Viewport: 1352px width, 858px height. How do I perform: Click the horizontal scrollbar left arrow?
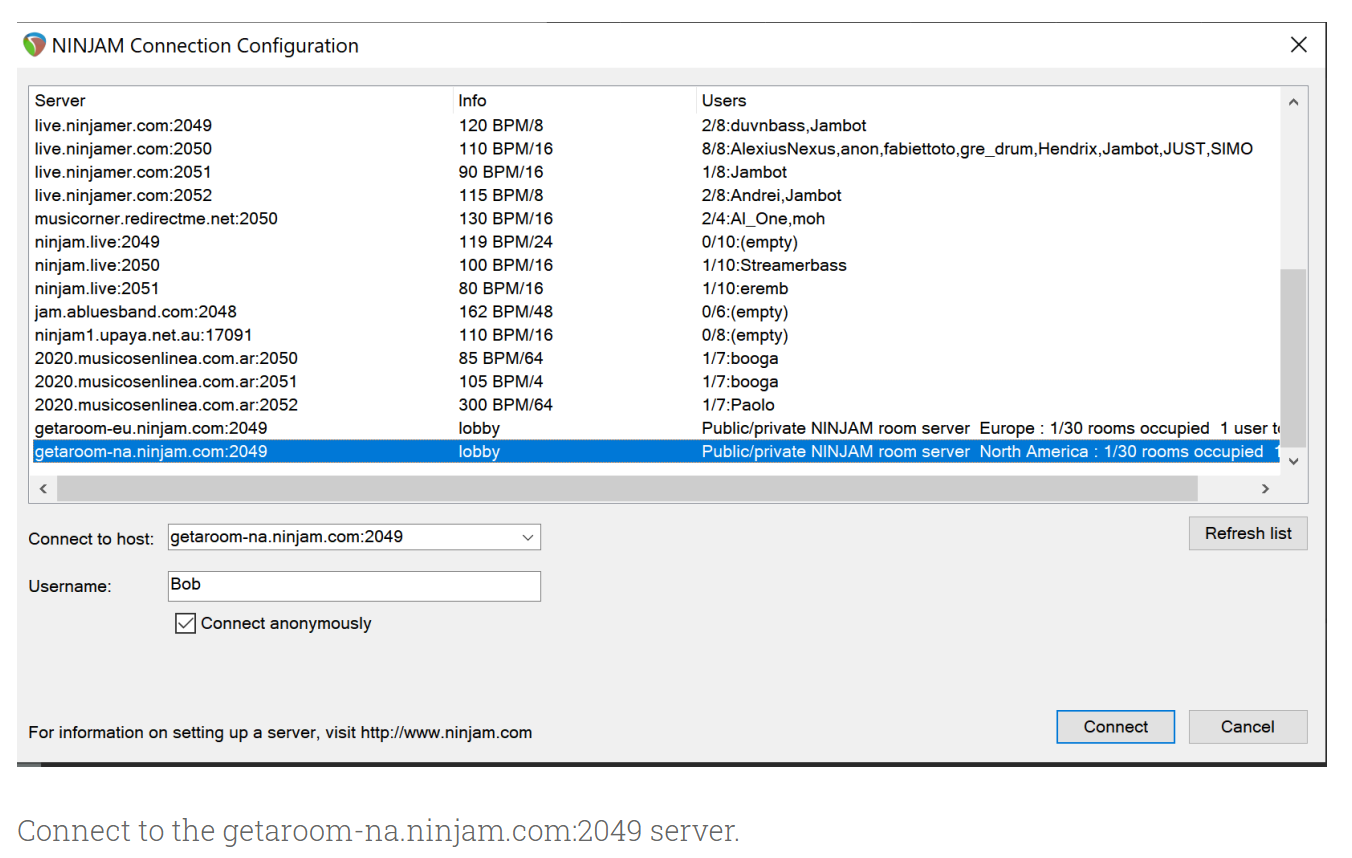(43, 489)
